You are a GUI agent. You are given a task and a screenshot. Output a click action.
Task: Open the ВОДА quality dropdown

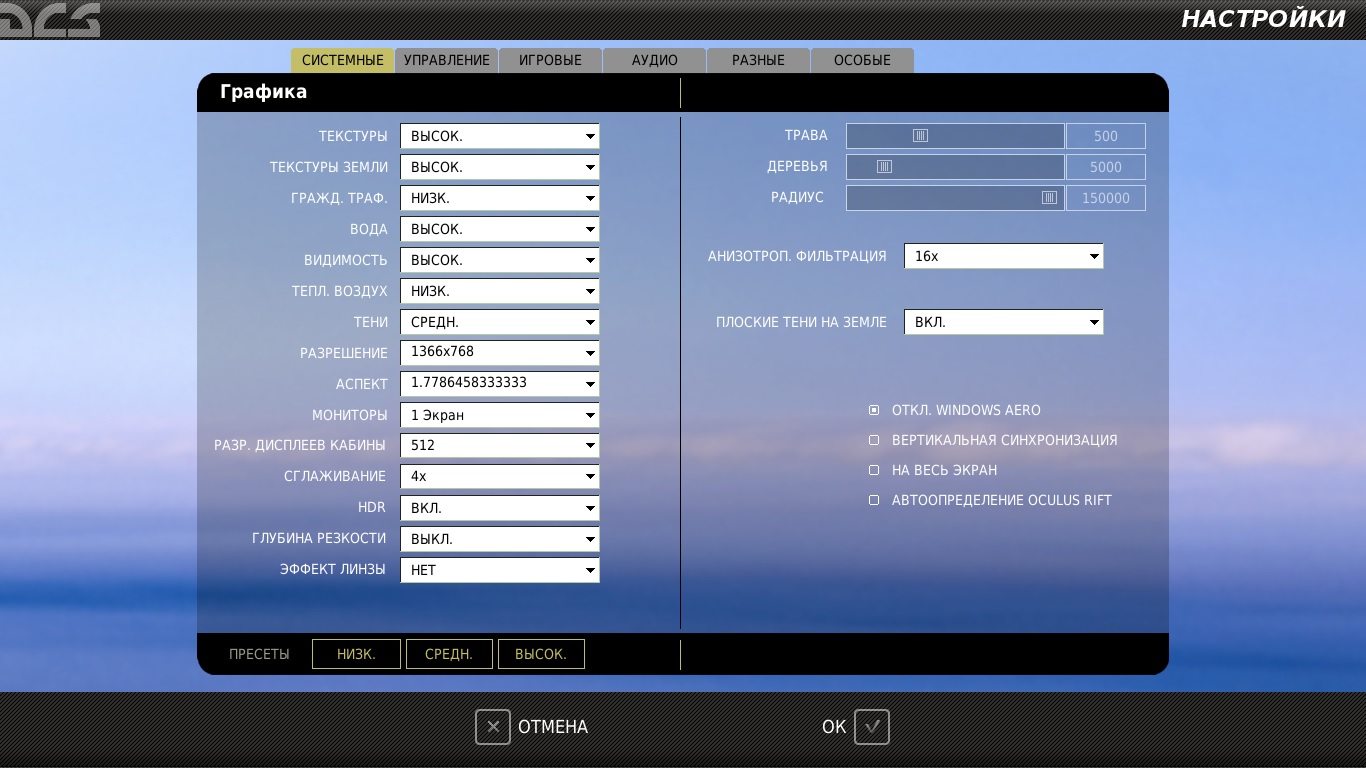point(500,229)
